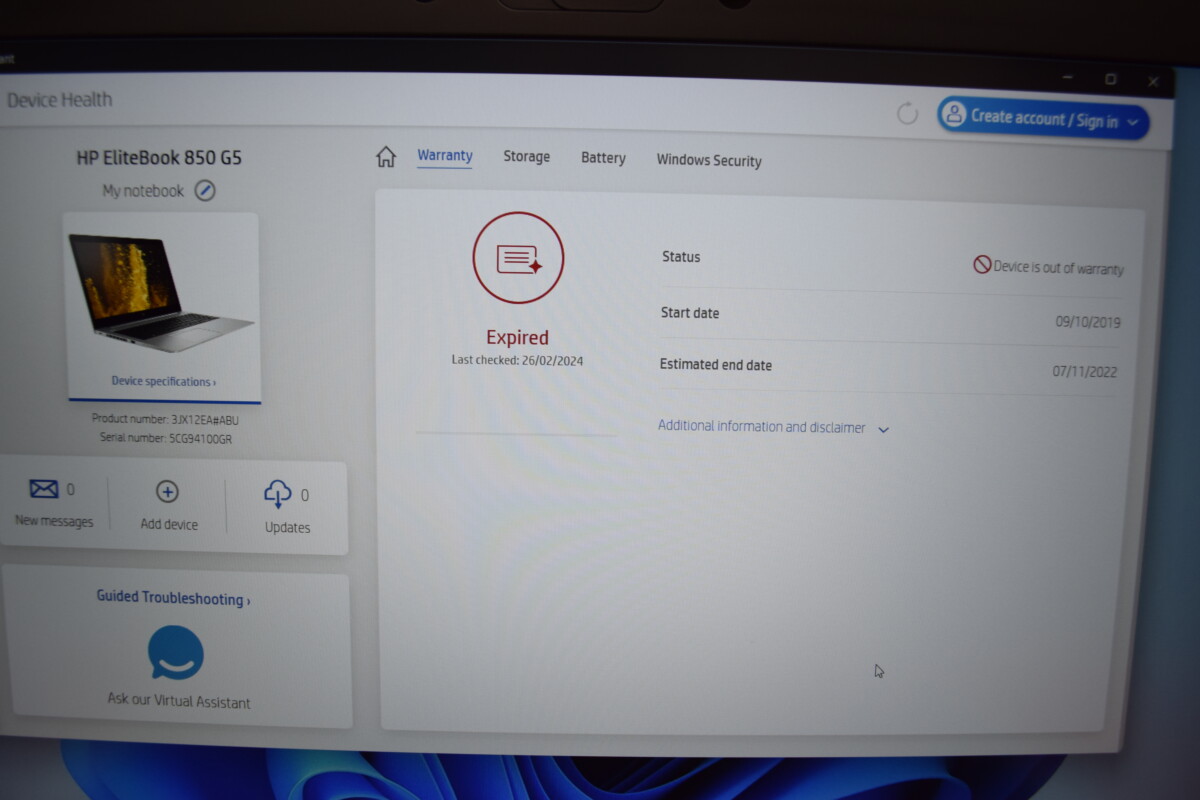Click the My notebook label
The width and height of the screenshot is (1200, 800).
(143, 190)
